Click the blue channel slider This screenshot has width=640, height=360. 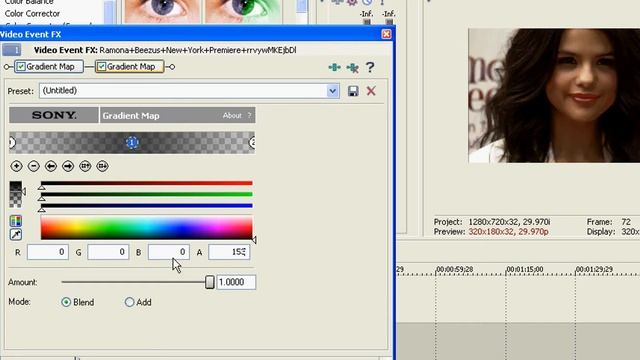point(147,206)
